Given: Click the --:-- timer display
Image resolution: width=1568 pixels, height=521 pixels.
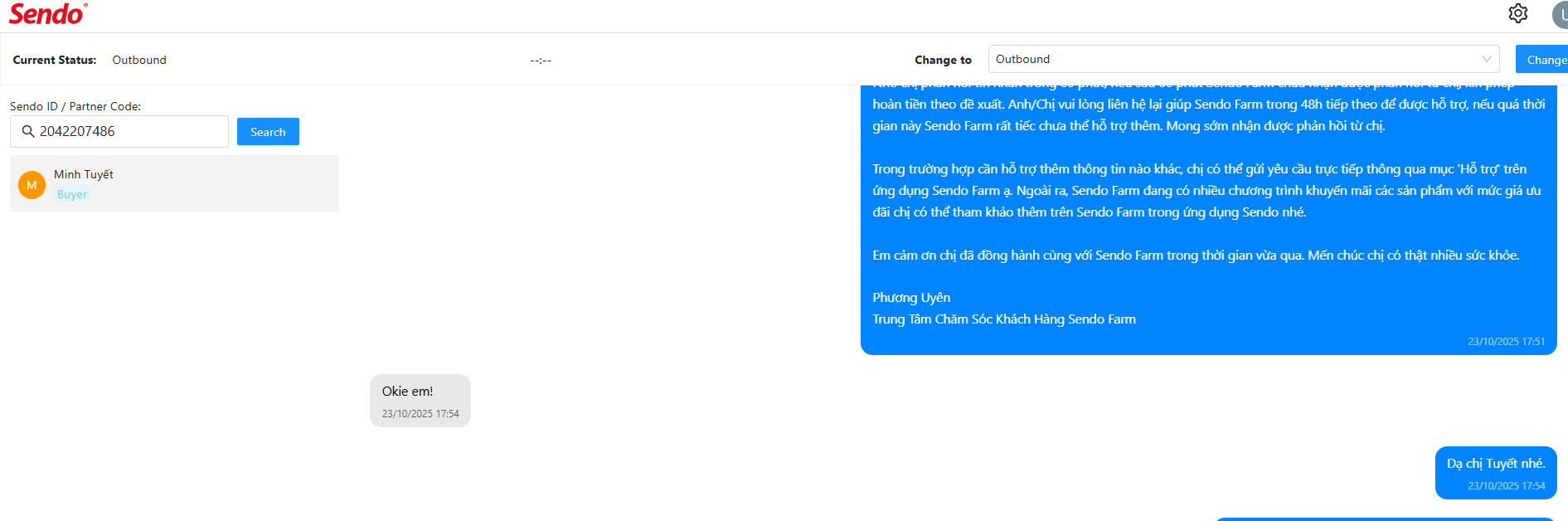Looking at the screenshot, I should 541,61.
